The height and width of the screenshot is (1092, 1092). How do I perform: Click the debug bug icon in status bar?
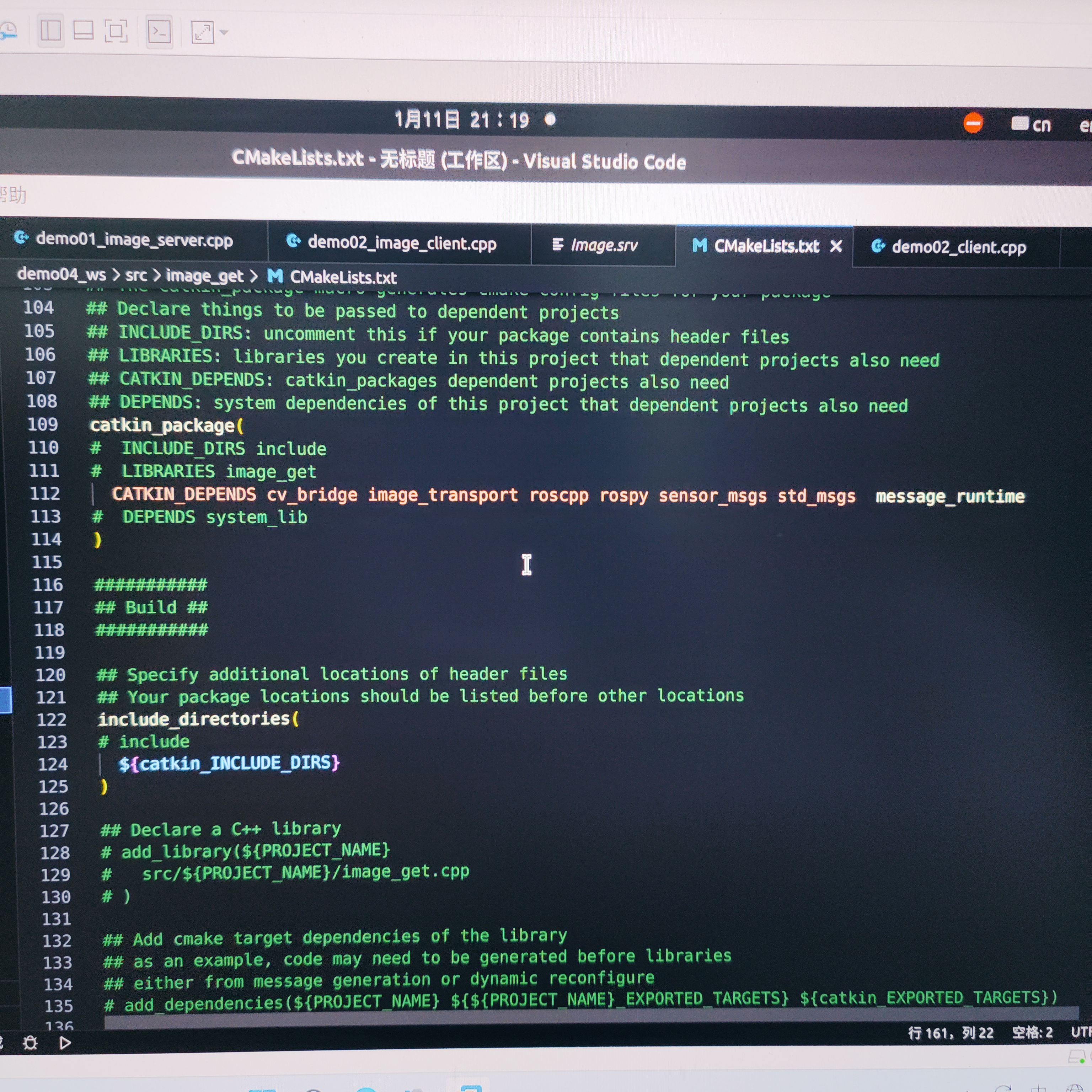click(x=30, y=1043)
